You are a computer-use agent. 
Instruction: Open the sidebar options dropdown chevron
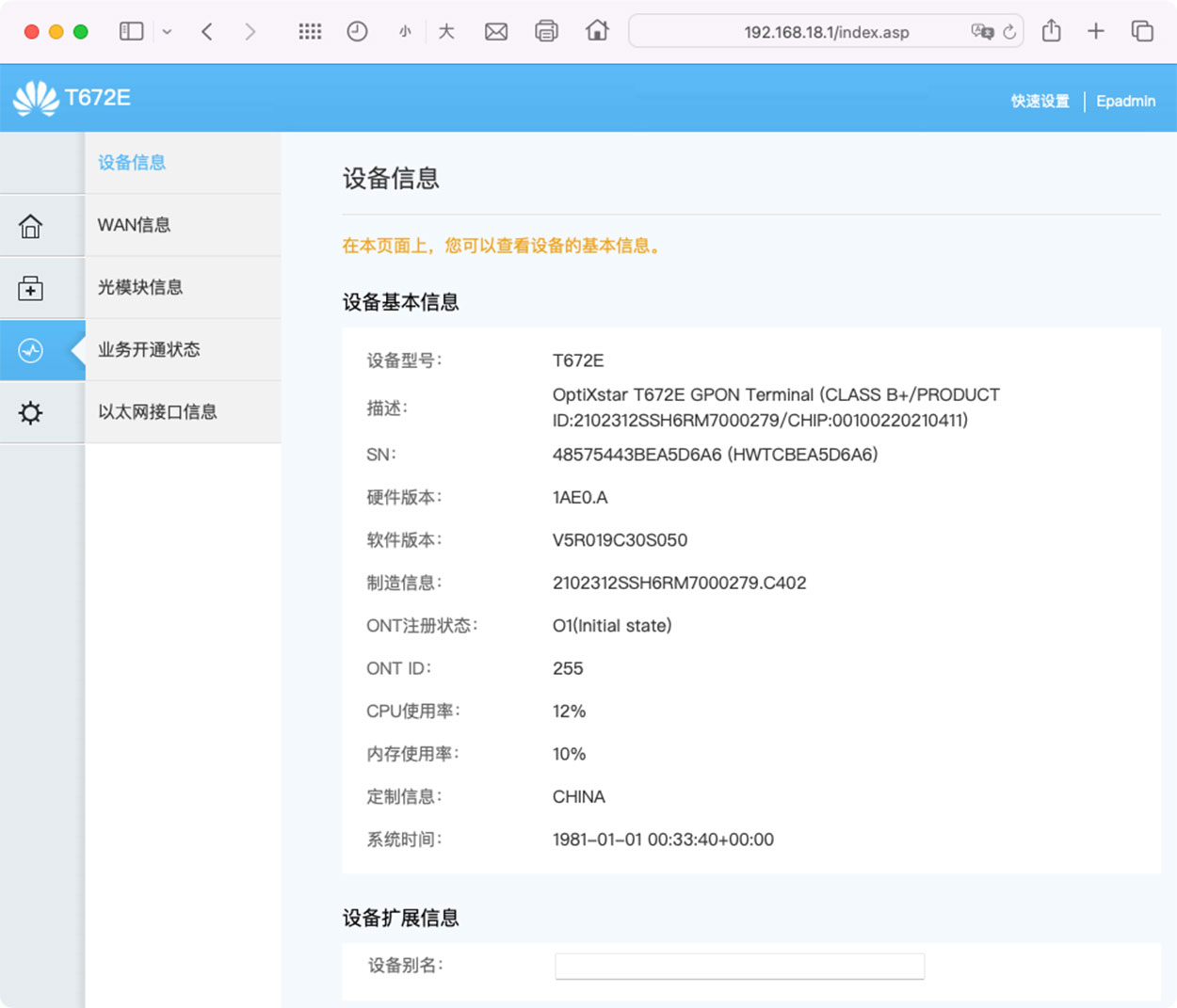pos(166,30)
